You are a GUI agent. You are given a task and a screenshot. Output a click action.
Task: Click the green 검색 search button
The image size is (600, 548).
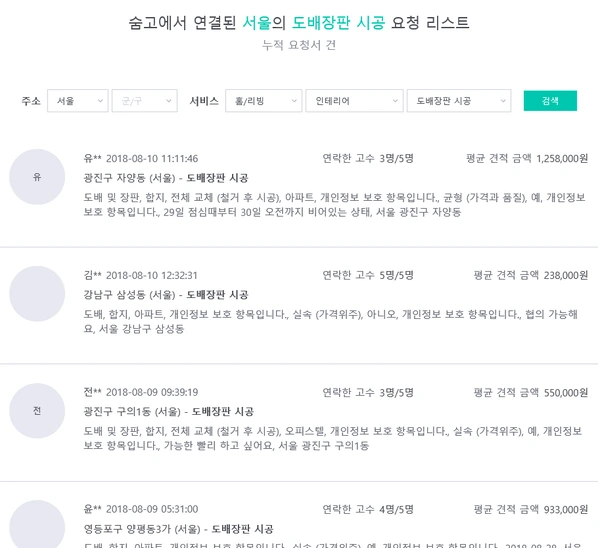click(550, 101)
